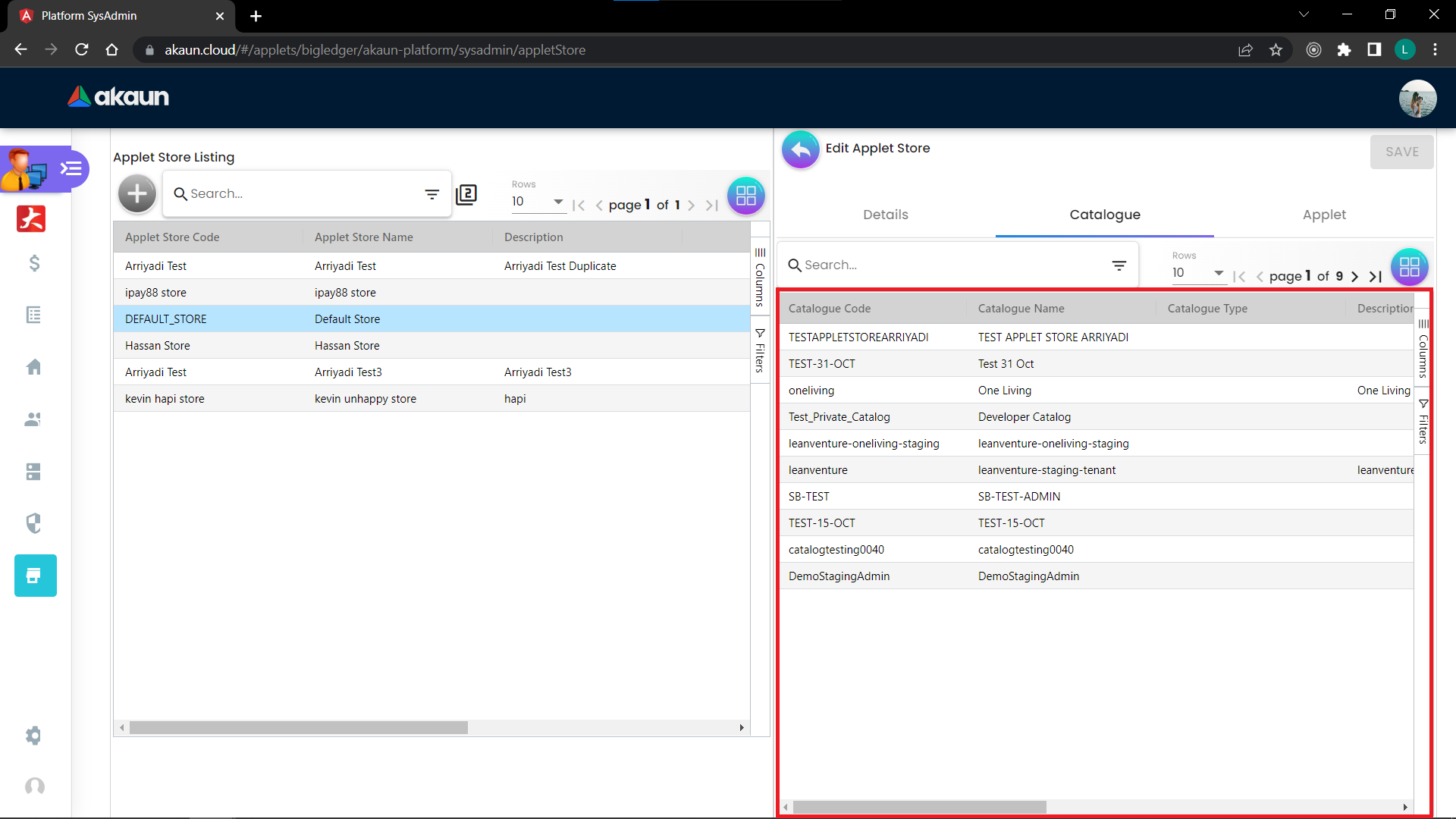Open the grid view icon in catalogue panel
Viewport: 1456px width, 819px height.
click(1409, 267)
